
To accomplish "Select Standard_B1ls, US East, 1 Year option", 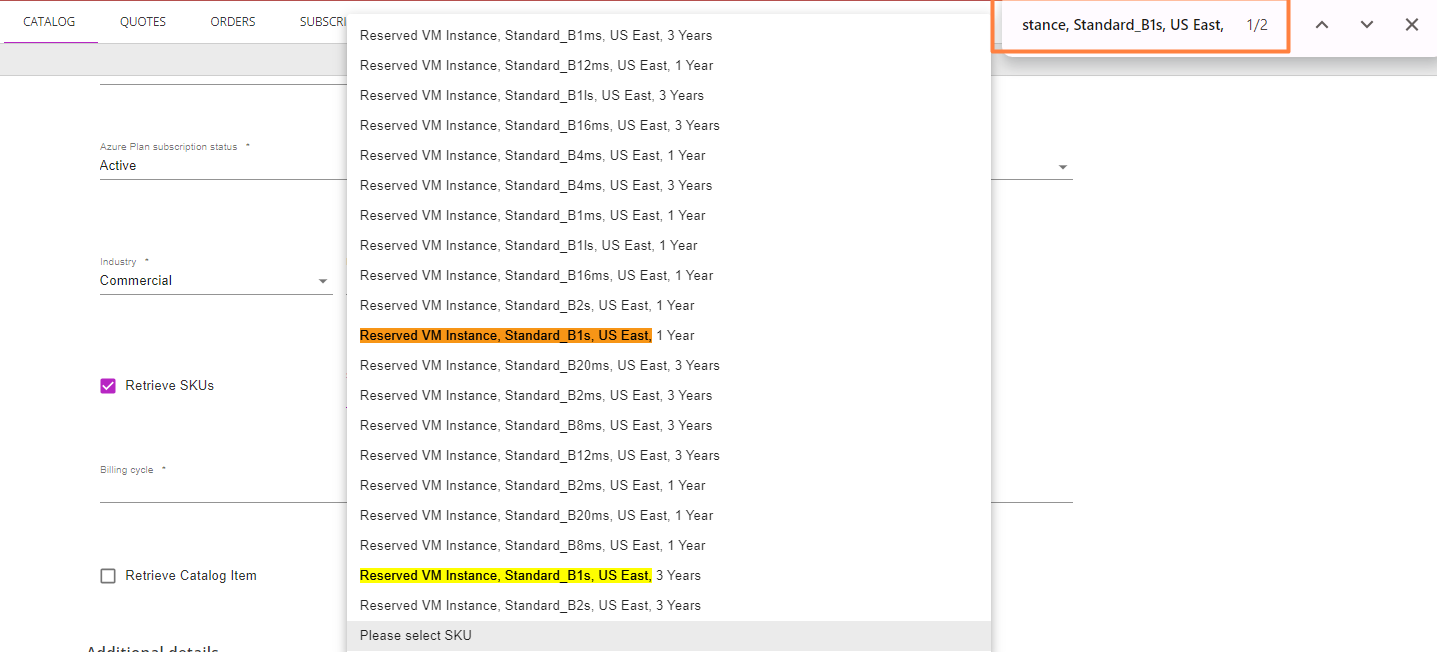I will click(x=669, y=246).
